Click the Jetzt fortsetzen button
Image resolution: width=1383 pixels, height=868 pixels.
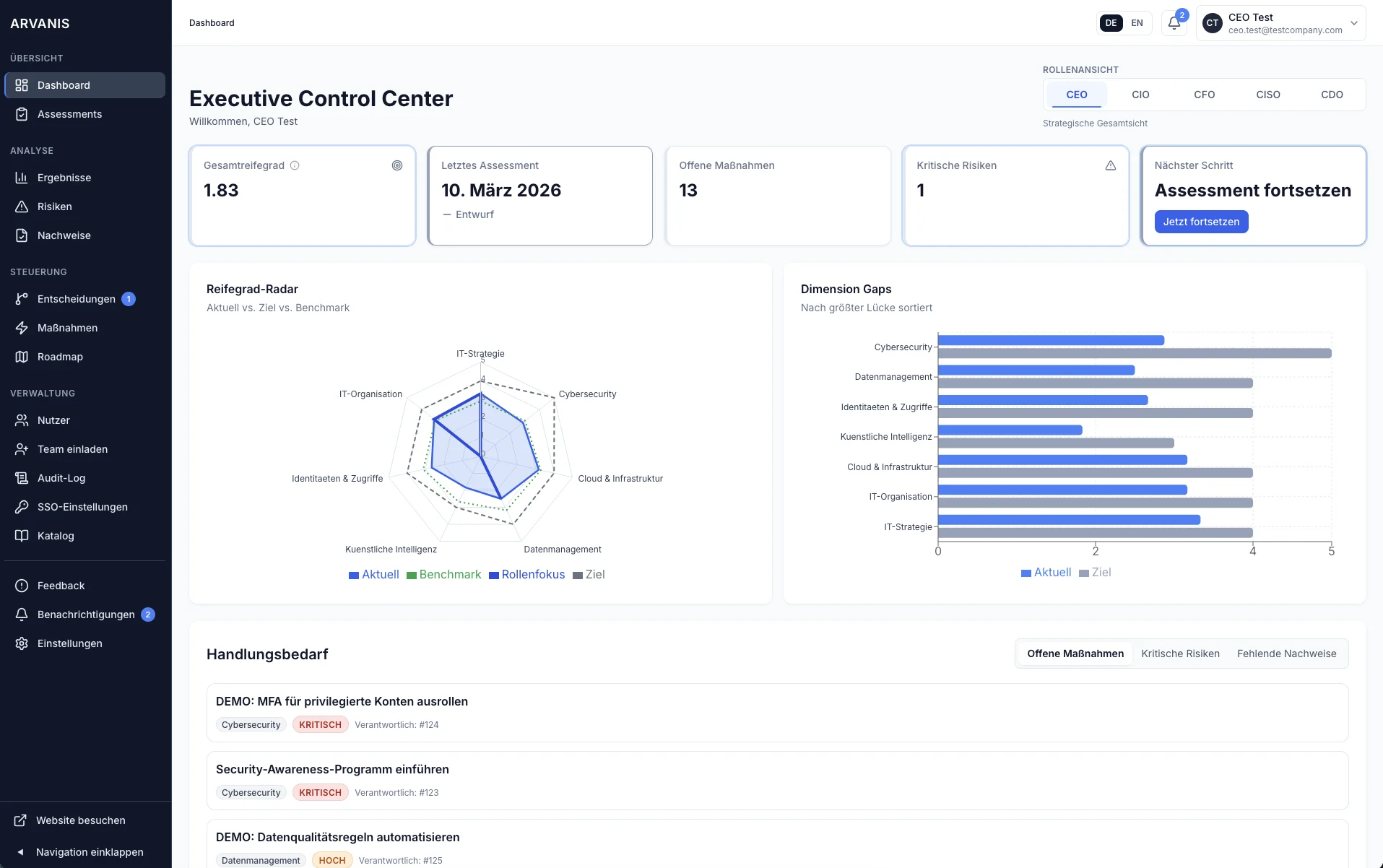point(1201,222)
